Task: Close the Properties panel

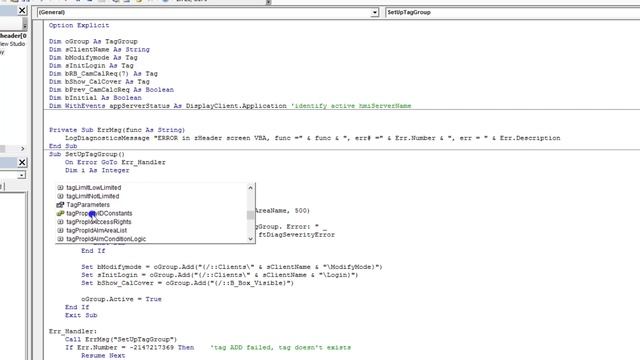Action: pyautogui.click(x=22, y=162)
